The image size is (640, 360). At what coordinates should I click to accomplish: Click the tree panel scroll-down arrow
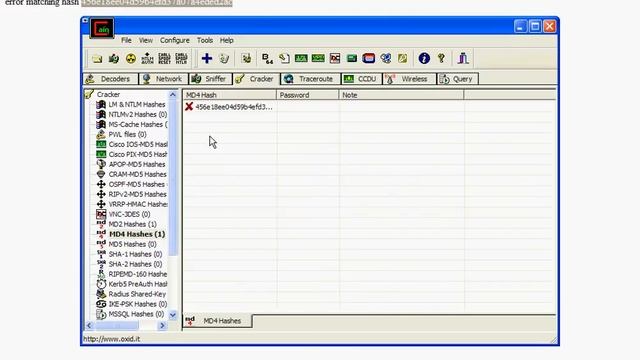173,315
